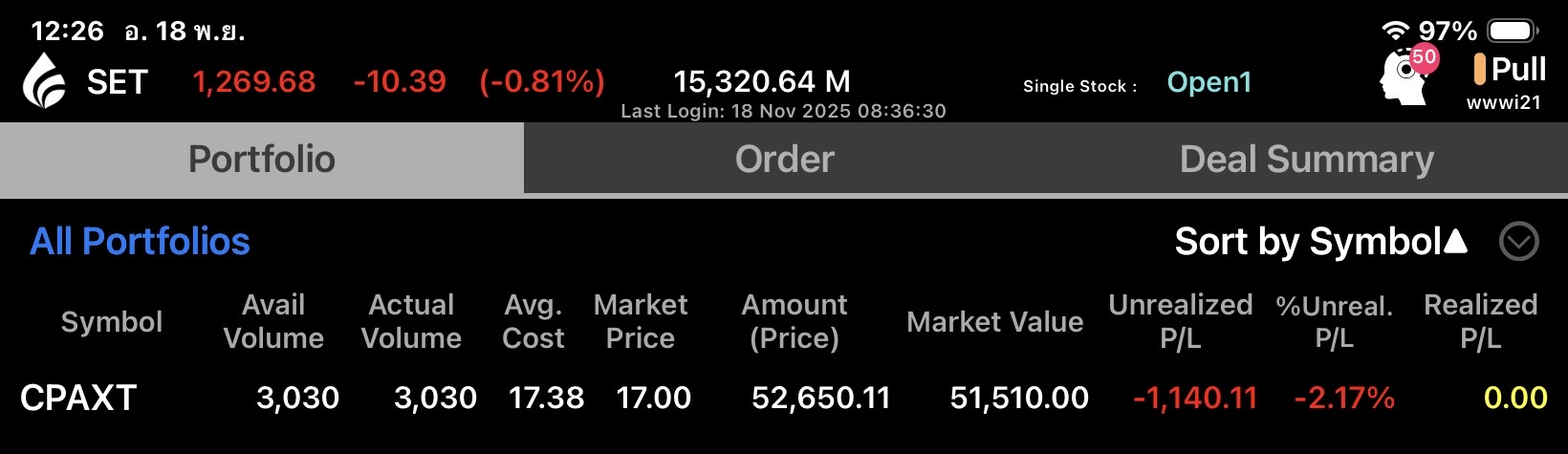Select the CPAXT stock symbol row
This screenshot has height=454, width=1568.
(78, 398)
